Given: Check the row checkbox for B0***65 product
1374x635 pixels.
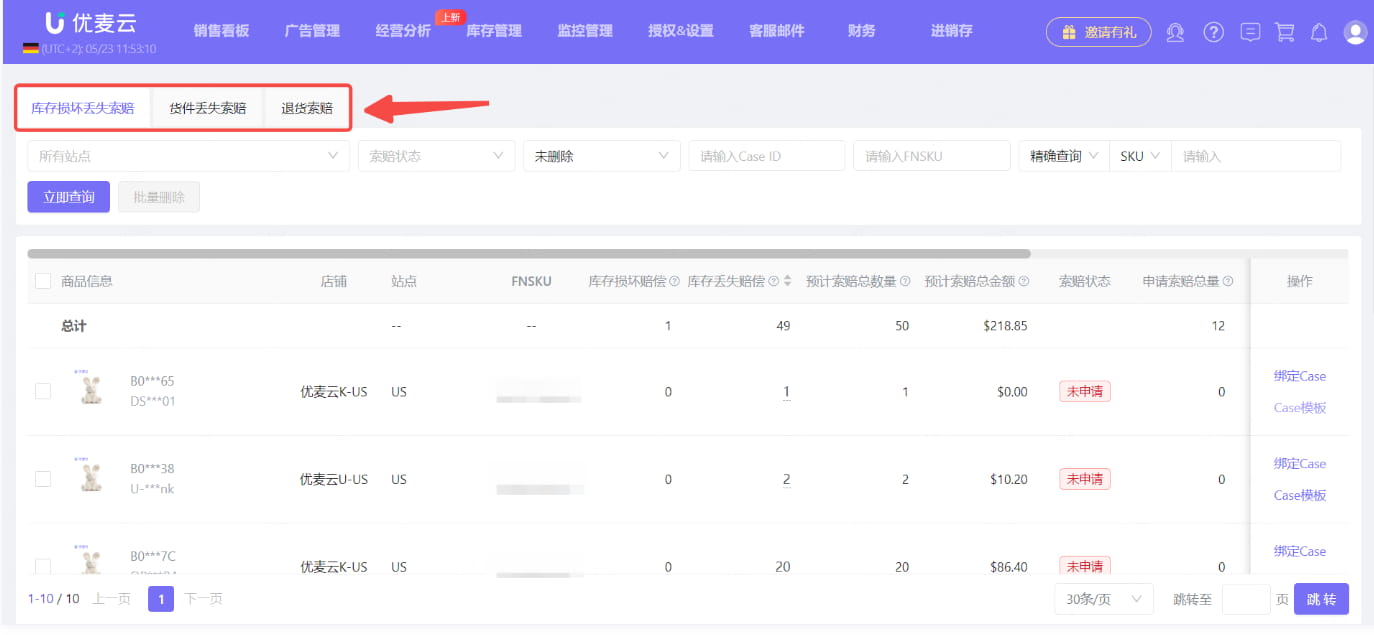Looking at the screenshot, I should pos(43,392).
